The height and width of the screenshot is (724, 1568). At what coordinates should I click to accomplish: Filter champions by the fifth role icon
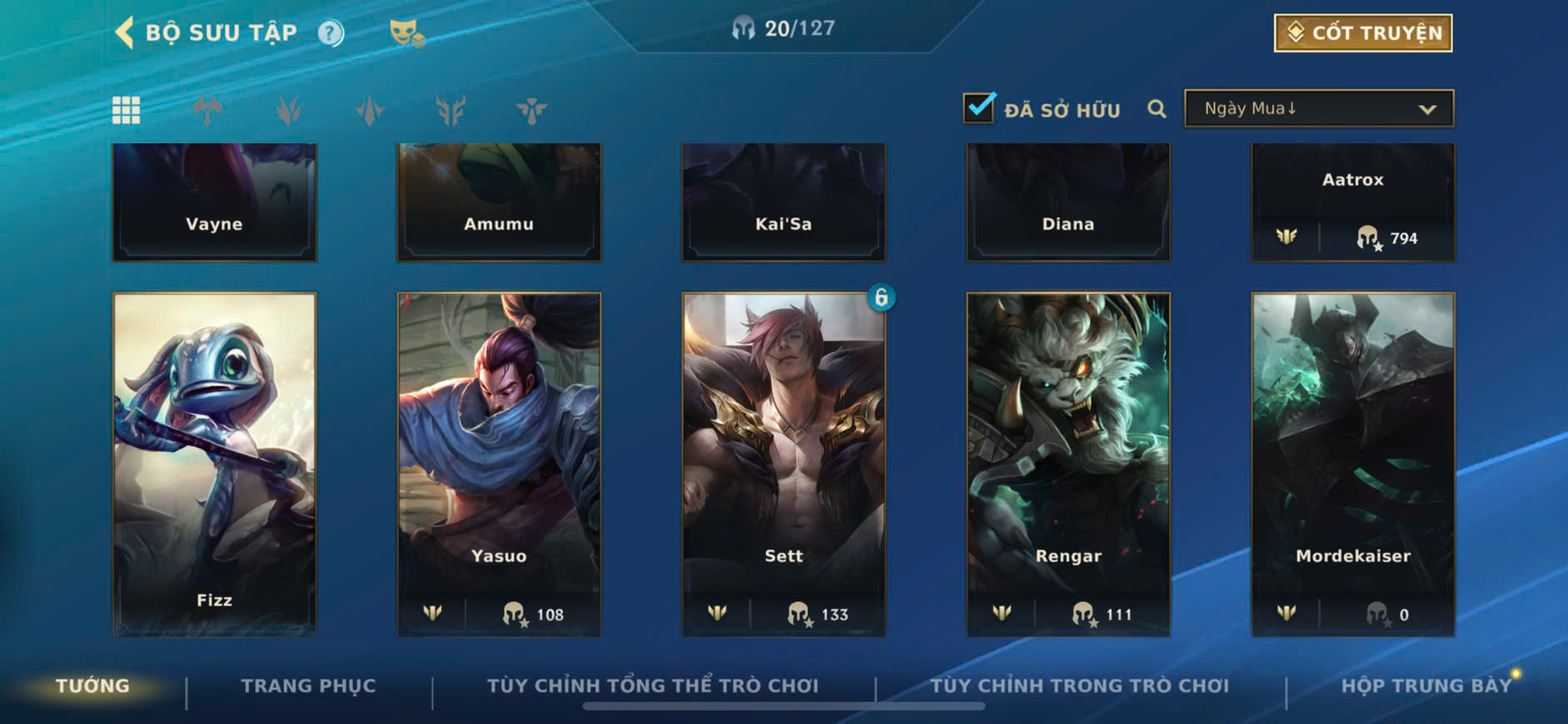click(531, 110)
